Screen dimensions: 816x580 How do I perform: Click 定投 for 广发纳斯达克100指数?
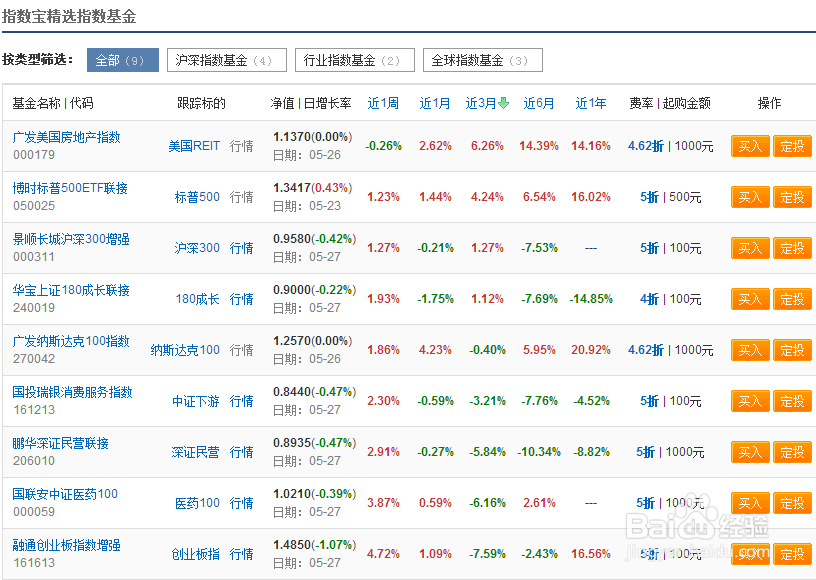pos(792,350)
